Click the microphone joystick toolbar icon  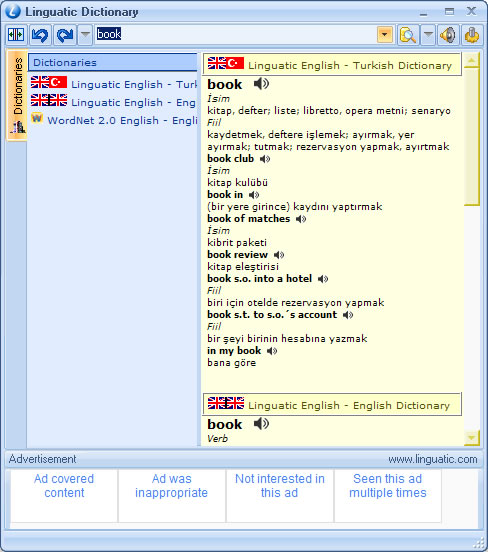[x=472, y=35]
